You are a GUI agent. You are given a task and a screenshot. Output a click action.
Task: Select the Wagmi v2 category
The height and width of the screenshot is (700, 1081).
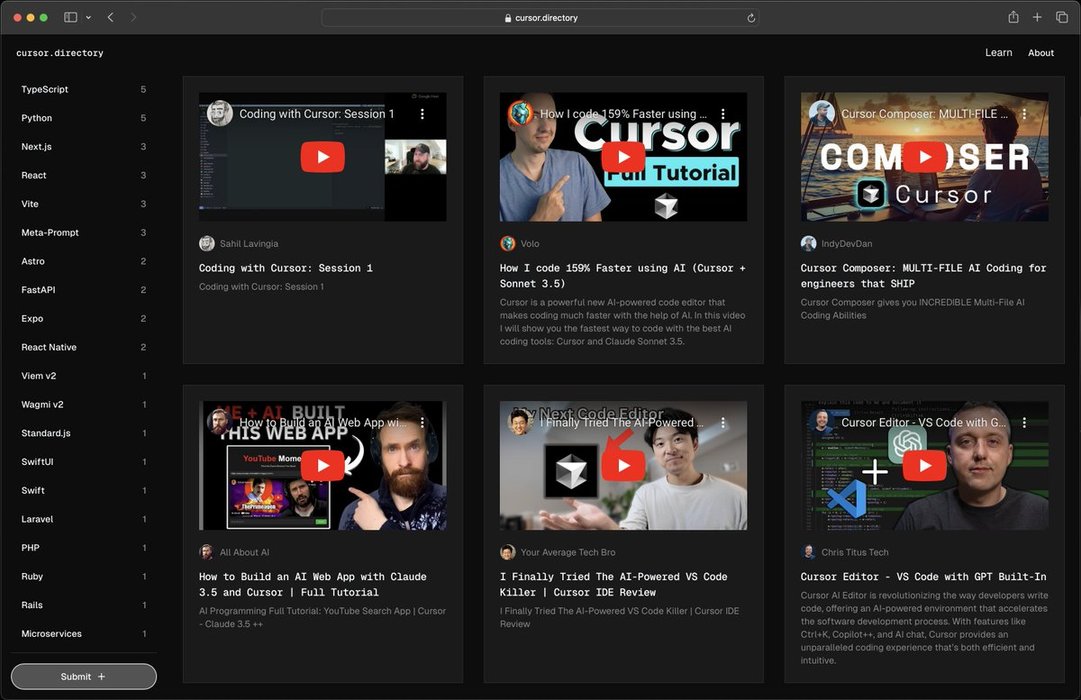pyautogui.click(x=83, y=404)
